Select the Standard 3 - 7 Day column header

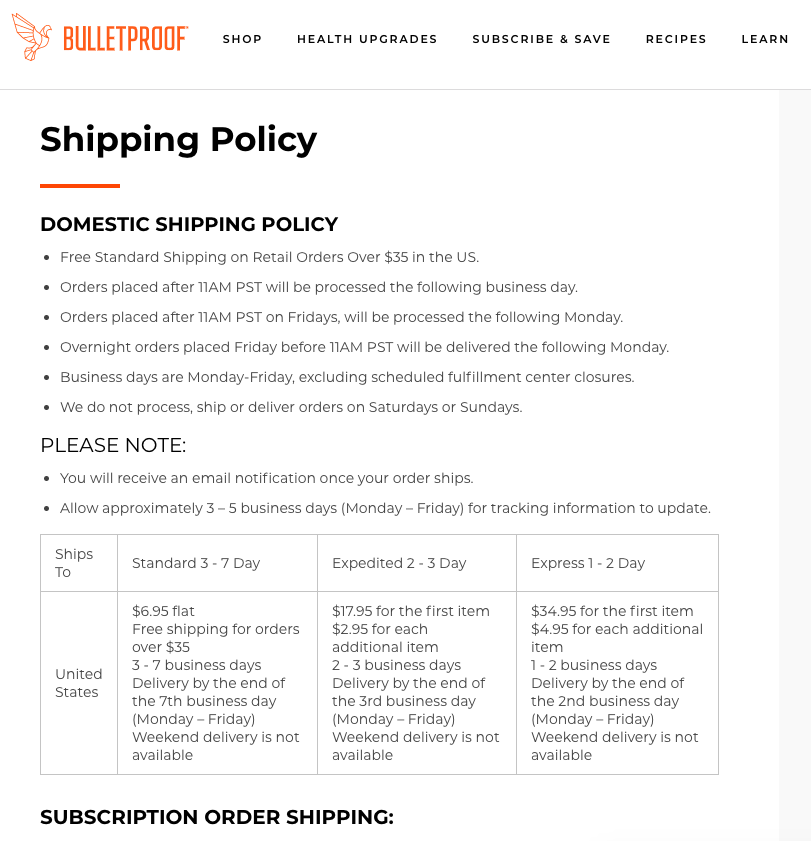pos(196,563)
